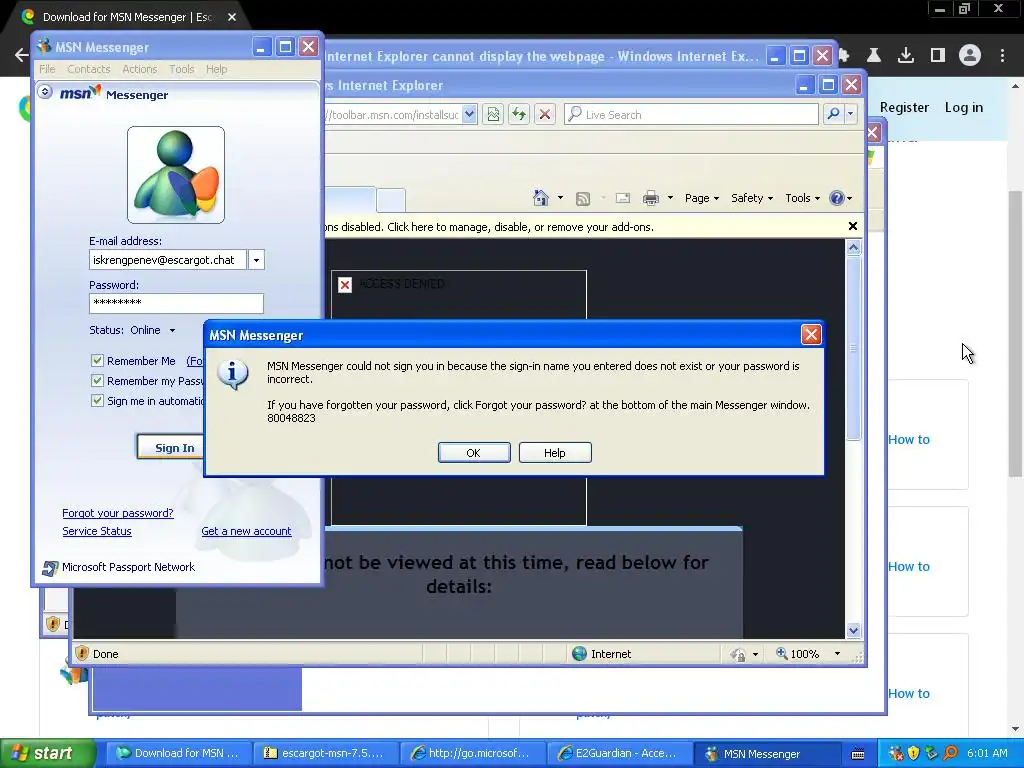Open the zoom level dropdown arrow in IE status bar
This screenshot has height=768, width=1024.
[837, 653]
